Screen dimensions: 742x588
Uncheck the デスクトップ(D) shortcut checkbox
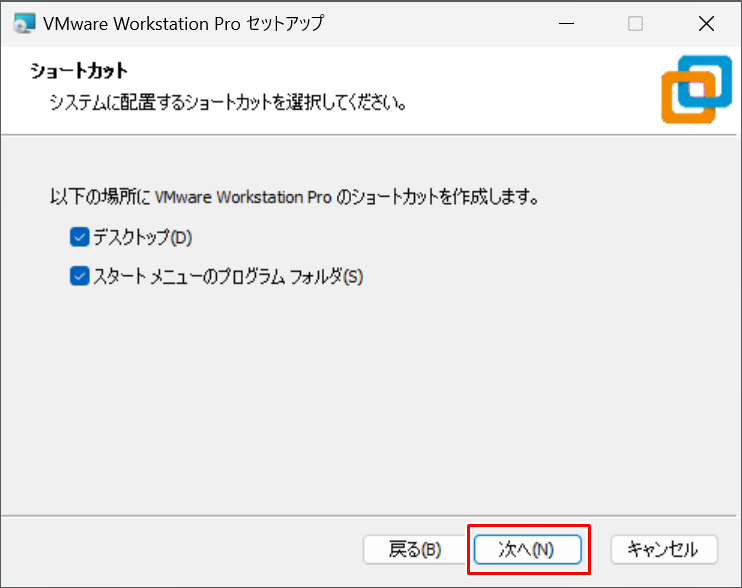79,238
